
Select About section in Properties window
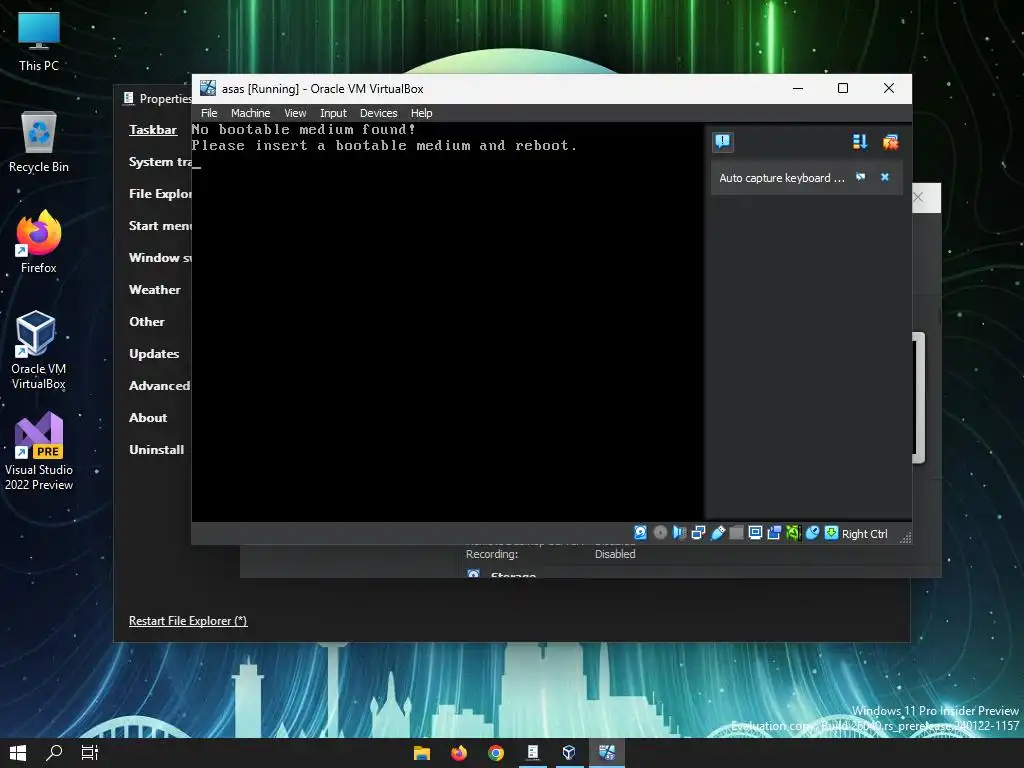click(148, 417)
